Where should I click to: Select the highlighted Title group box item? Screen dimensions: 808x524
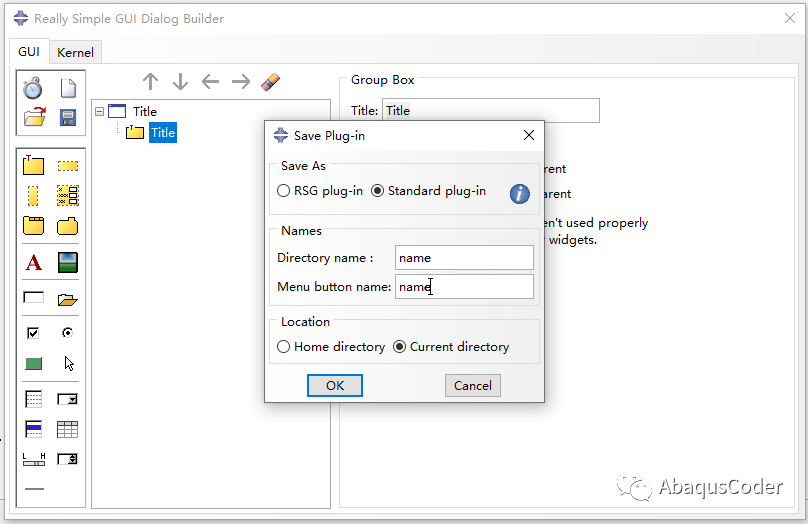coord(163,132)
